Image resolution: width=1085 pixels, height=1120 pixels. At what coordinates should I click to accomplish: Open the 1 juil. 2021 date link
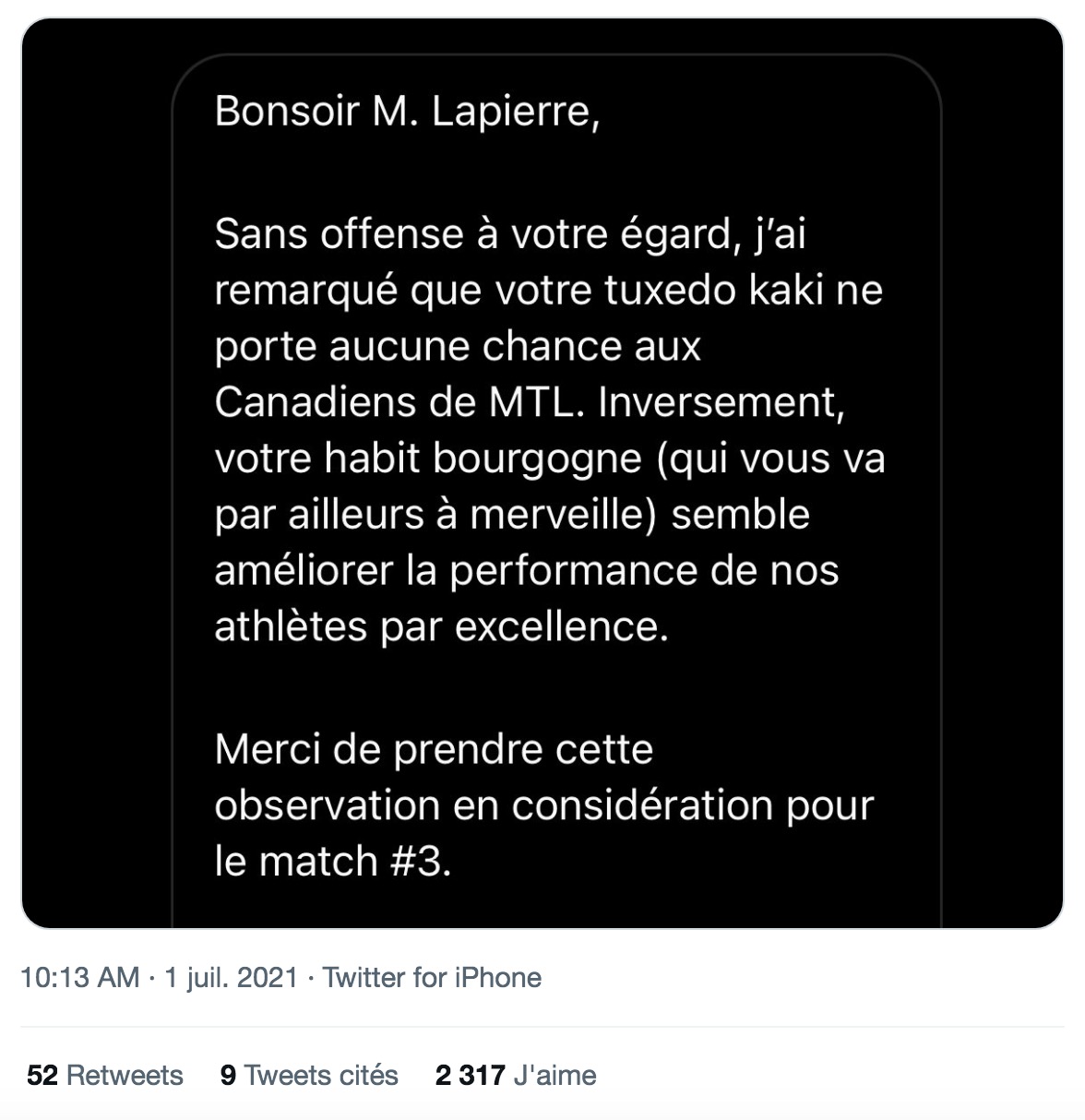(x=231, y=978)
